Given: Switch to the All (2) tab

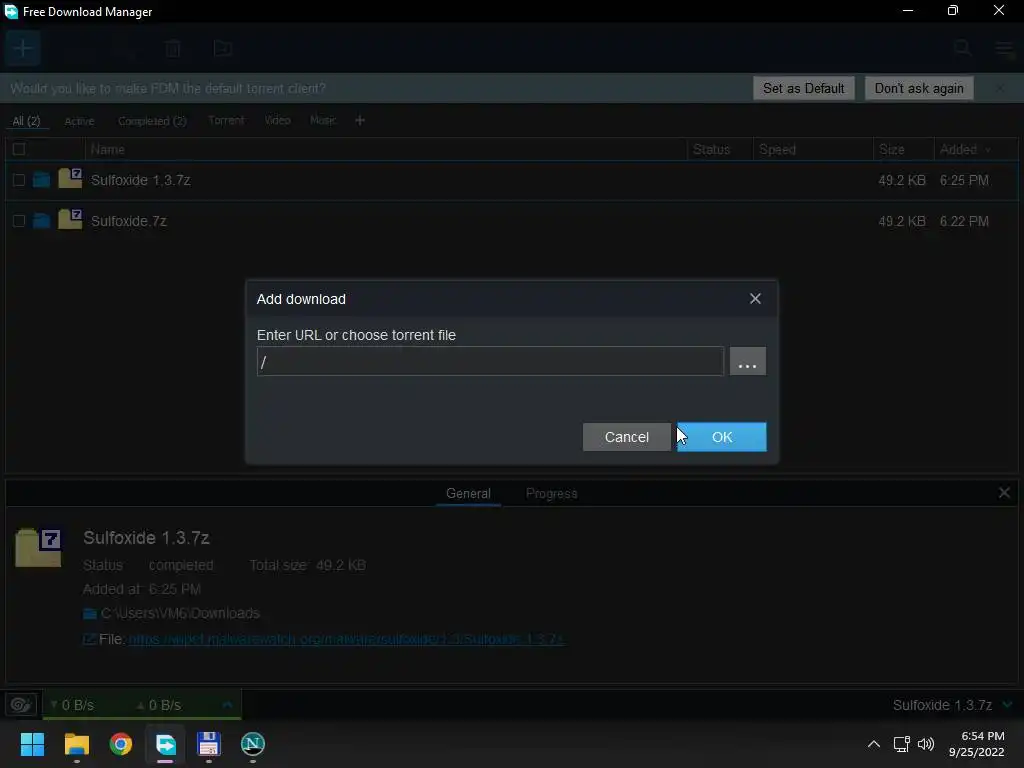Looking at the screenshot, I should pyautogui.click(x=26, y=121).
